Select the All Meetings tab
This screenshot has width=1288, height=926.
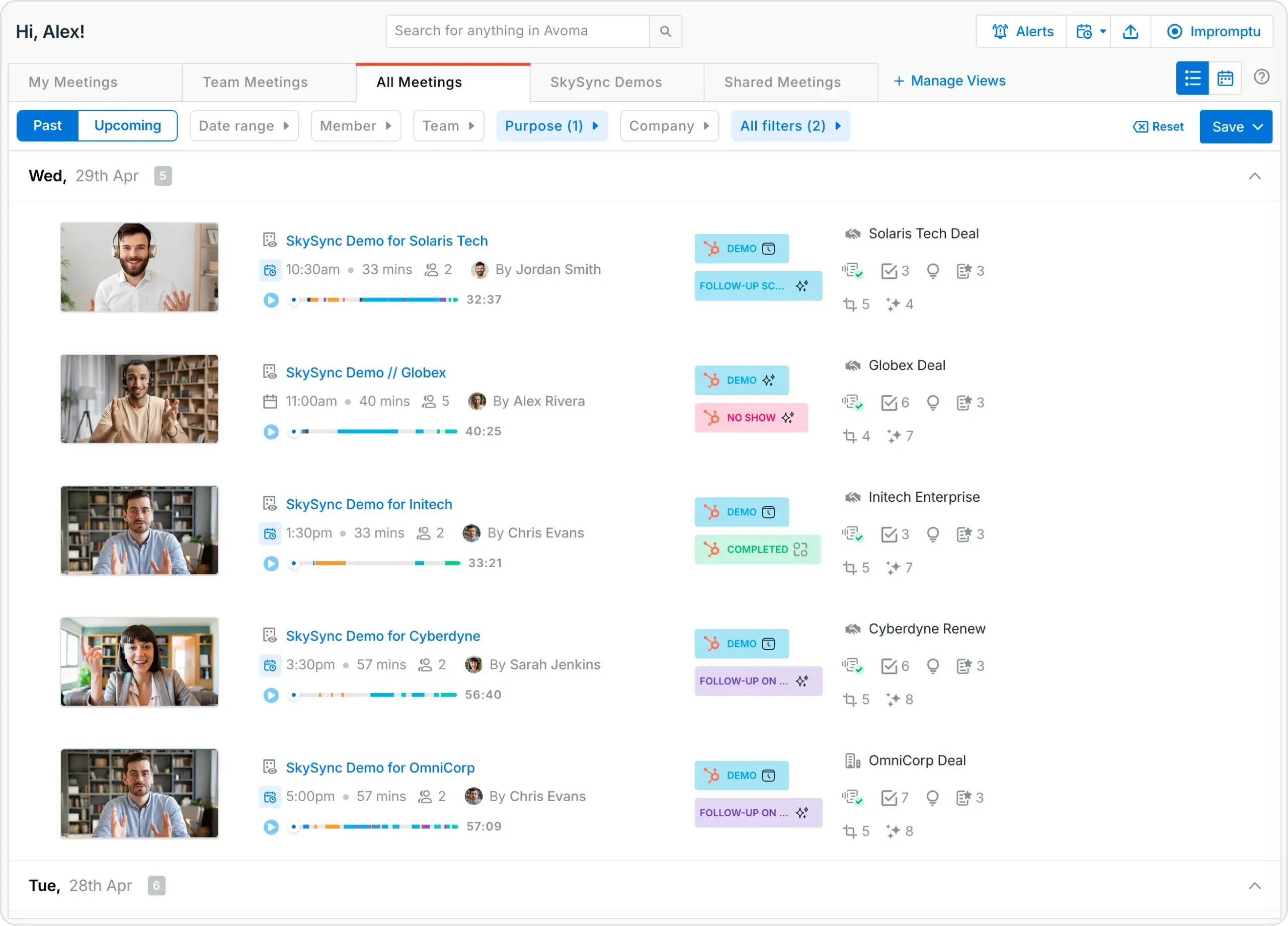[443, 83]
